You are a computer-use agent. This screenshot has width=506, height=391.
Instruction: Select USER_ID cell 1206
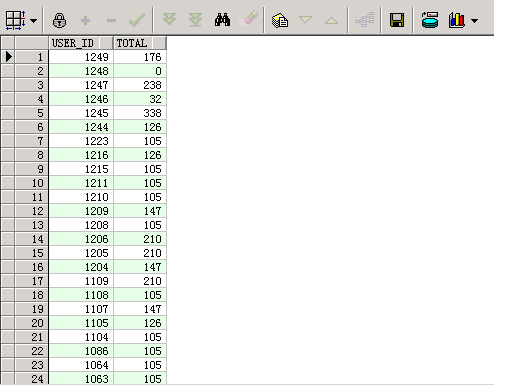tap(81, 239)
